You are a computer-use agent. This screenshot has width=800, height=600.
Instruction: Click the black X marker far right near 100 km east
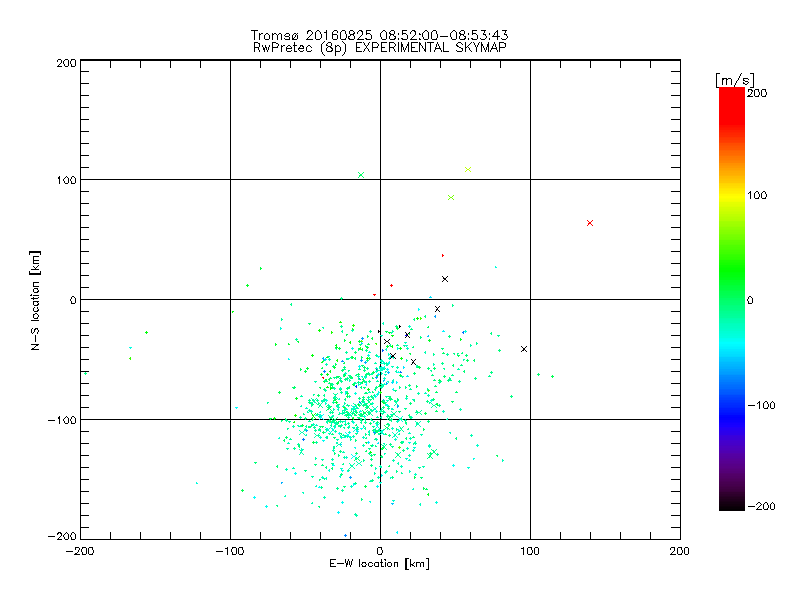[523, 349]
